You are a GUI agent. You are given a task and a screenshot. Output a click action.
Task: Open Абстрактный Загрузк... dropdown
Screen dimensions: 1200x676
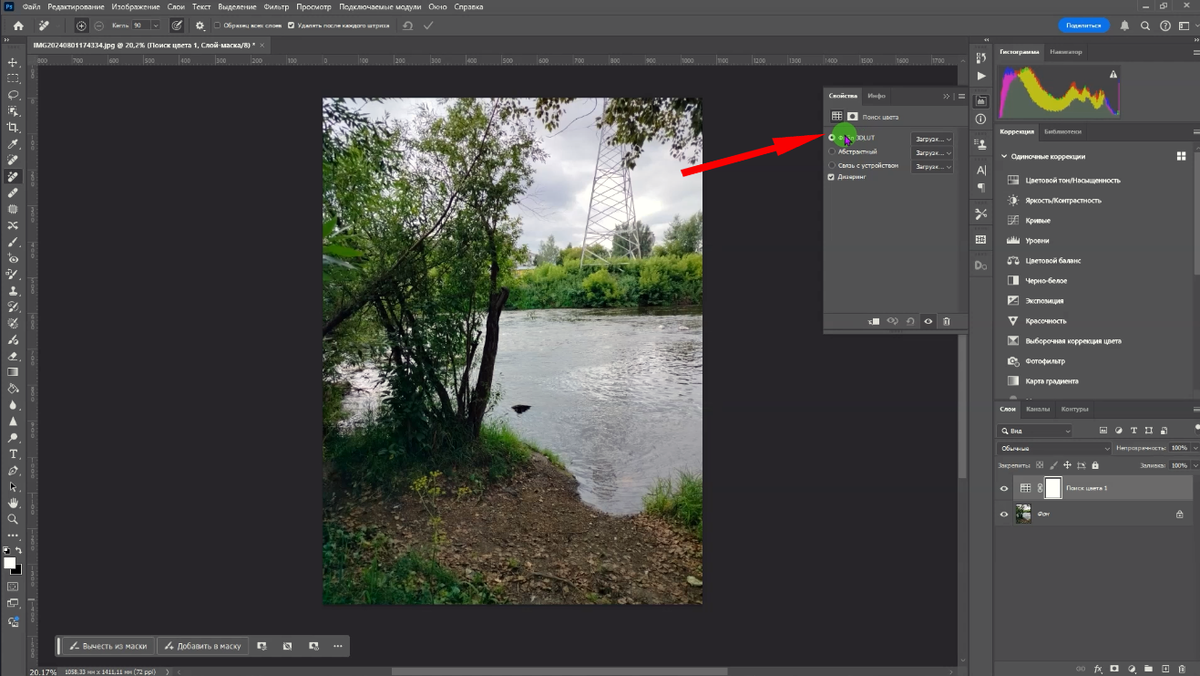[931, 153]
